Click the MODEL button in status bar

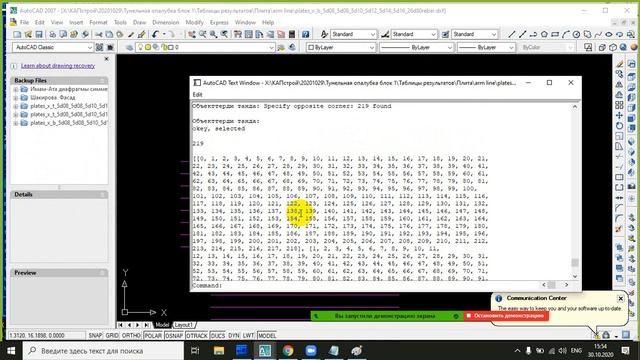click(x=267, y=336)
